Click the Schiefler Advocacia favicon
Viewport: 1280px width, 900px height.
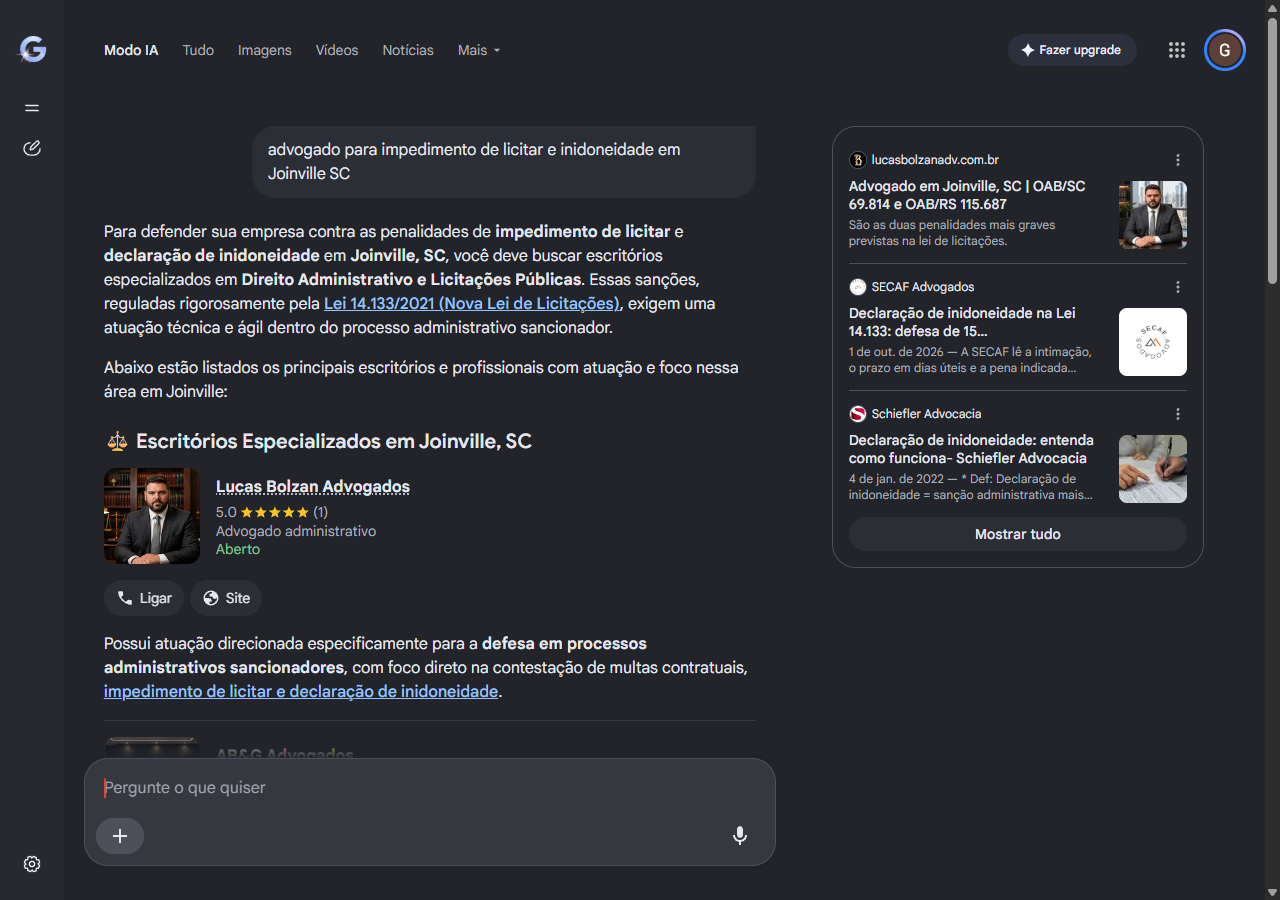pyautogui.click(x=858, y=414)
